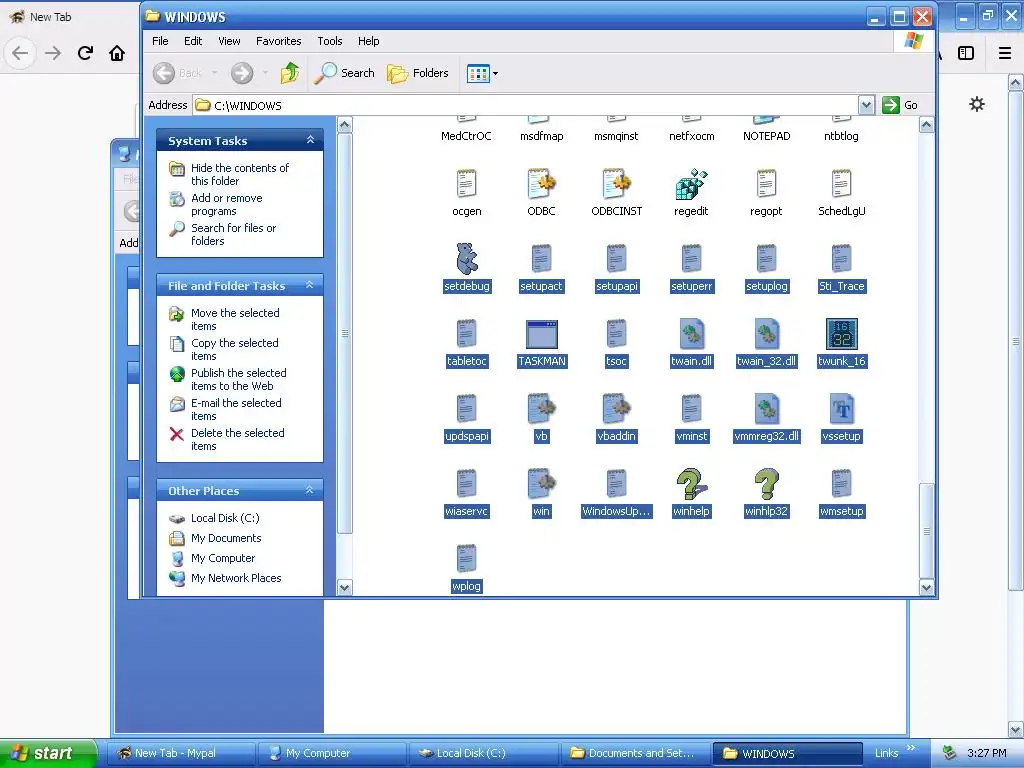Open the Back button history dropdown arrow
The width and height of the screenshot is (1024, 768).
coord(214,72)
